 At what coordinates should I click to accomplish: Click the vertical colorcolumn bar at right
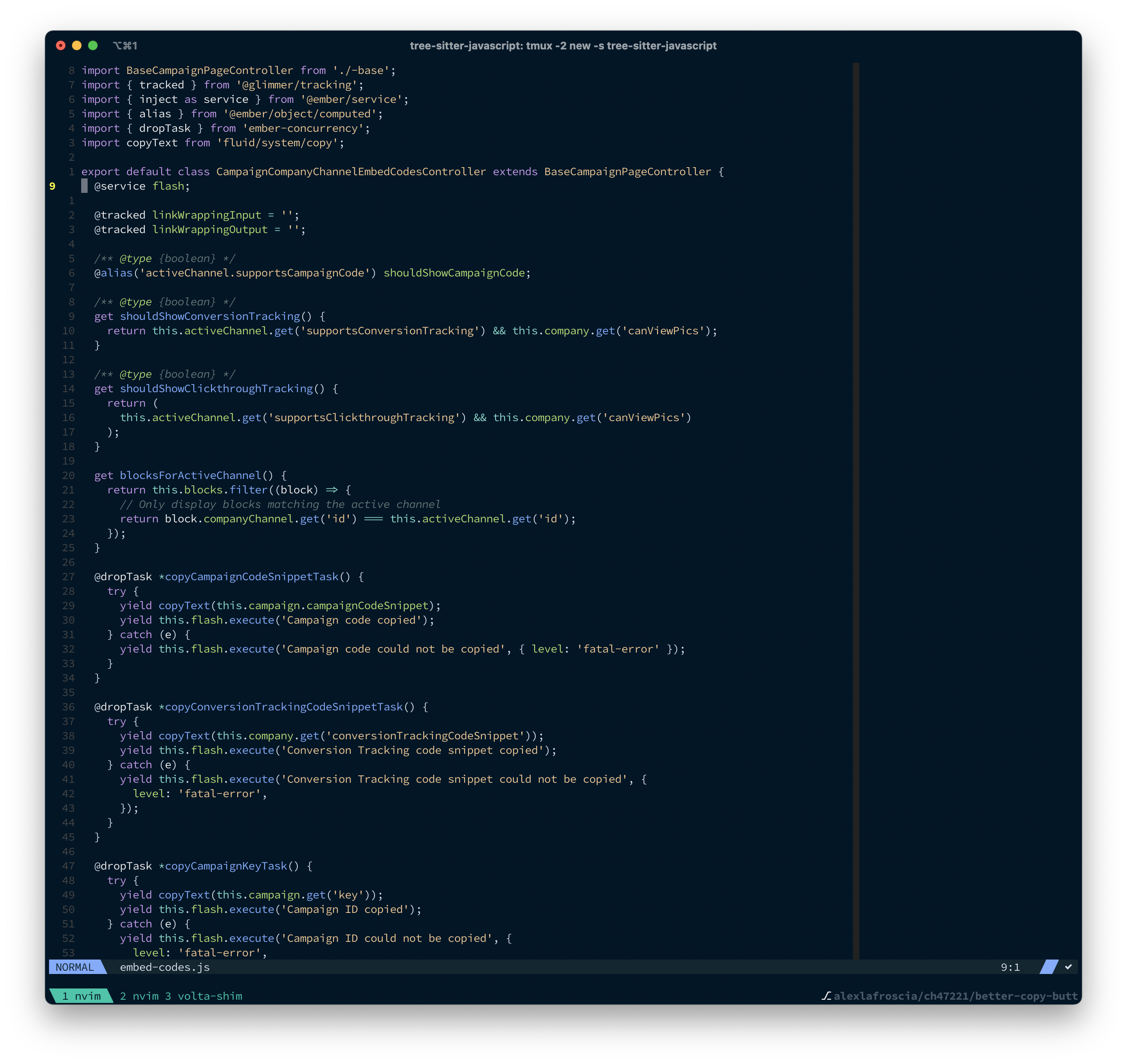[x=855, y=510]
